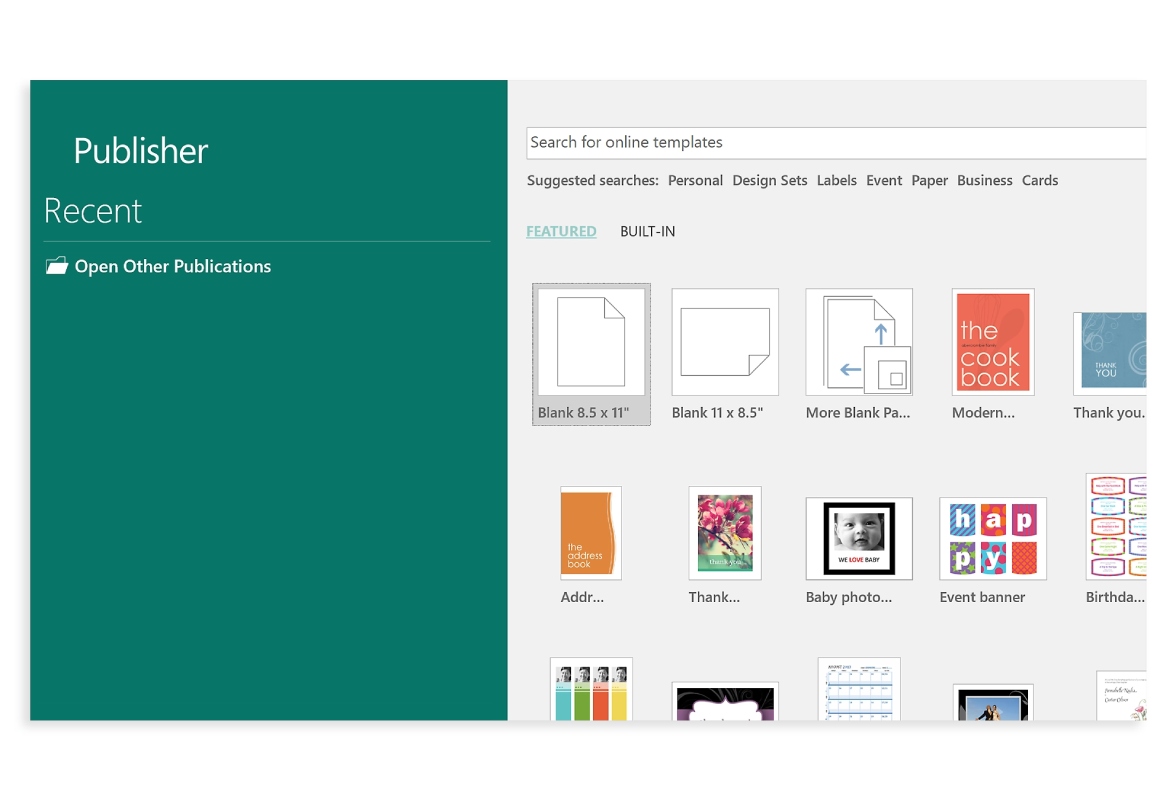Viewport: 1176px width, 800px height.
Task: Open More Blank Page Sizes icon
Action: pyautogui.click(x=859, y=342)
